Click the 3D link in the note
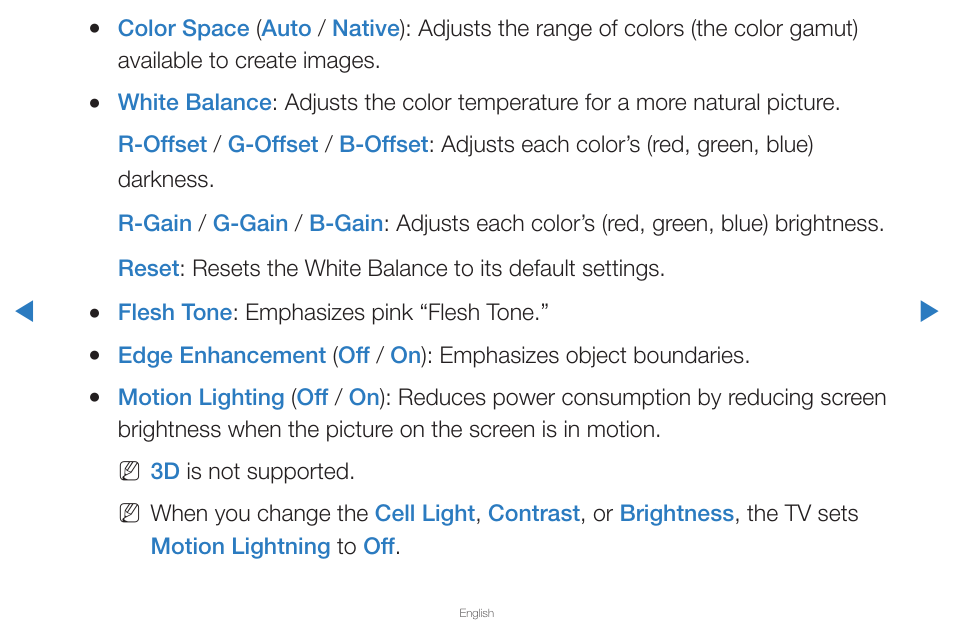 165,471
